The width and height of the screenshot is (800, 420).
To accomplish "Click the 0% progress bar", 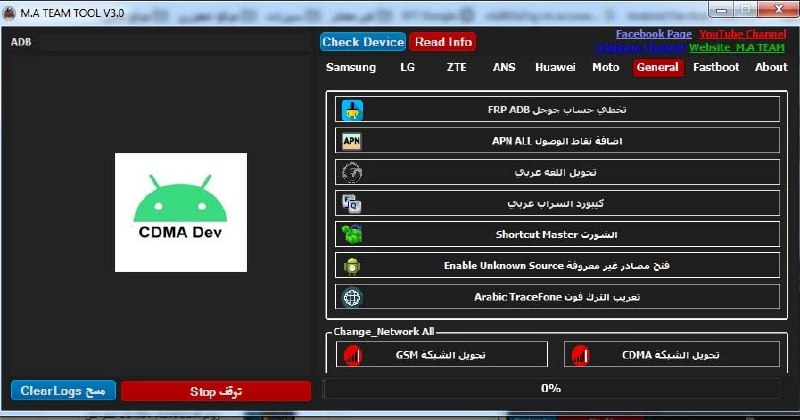I will click(551, 388).
